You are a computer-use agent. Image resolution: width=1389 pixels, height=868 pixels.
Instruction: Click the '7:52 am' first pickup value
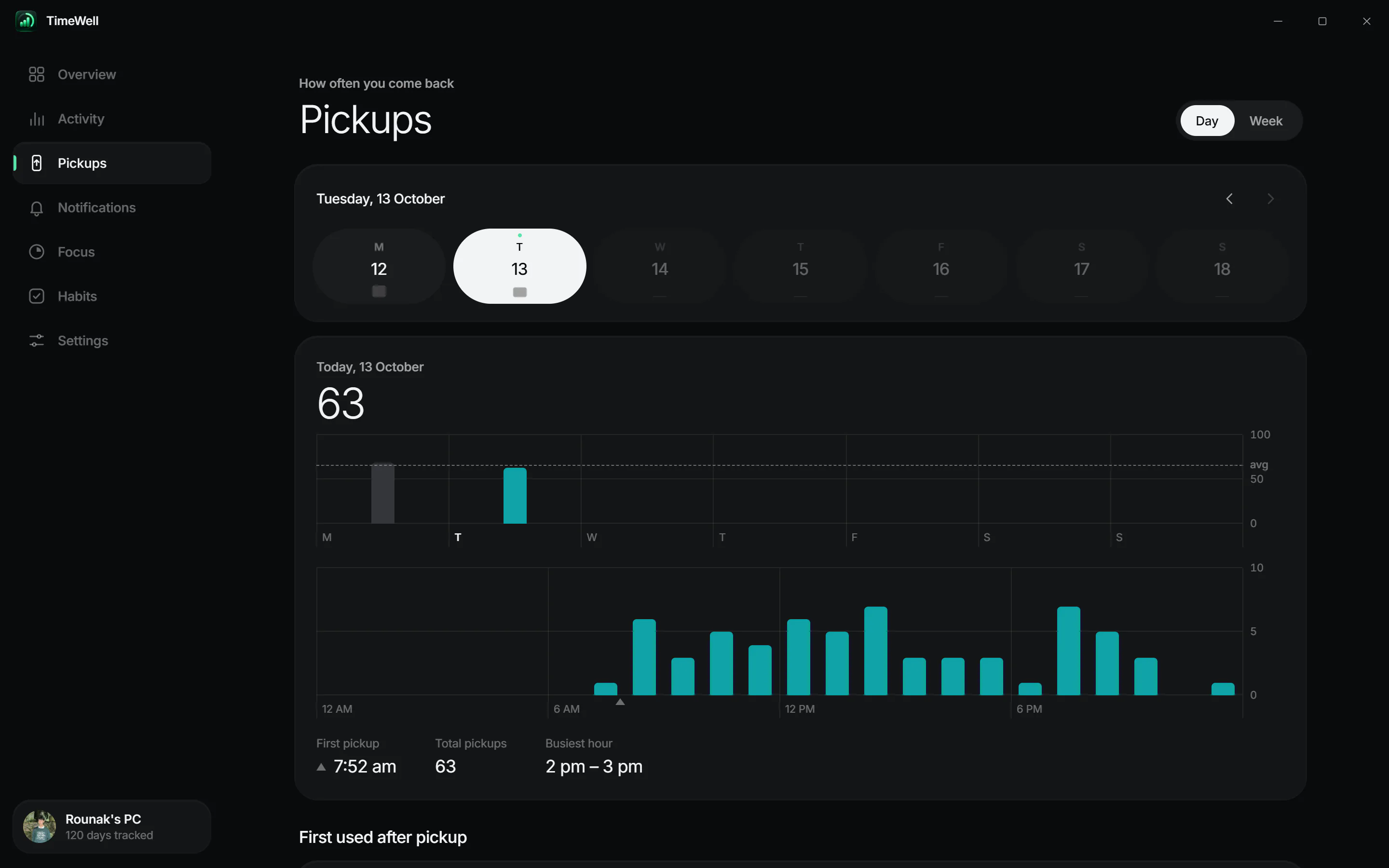point(365,767)
